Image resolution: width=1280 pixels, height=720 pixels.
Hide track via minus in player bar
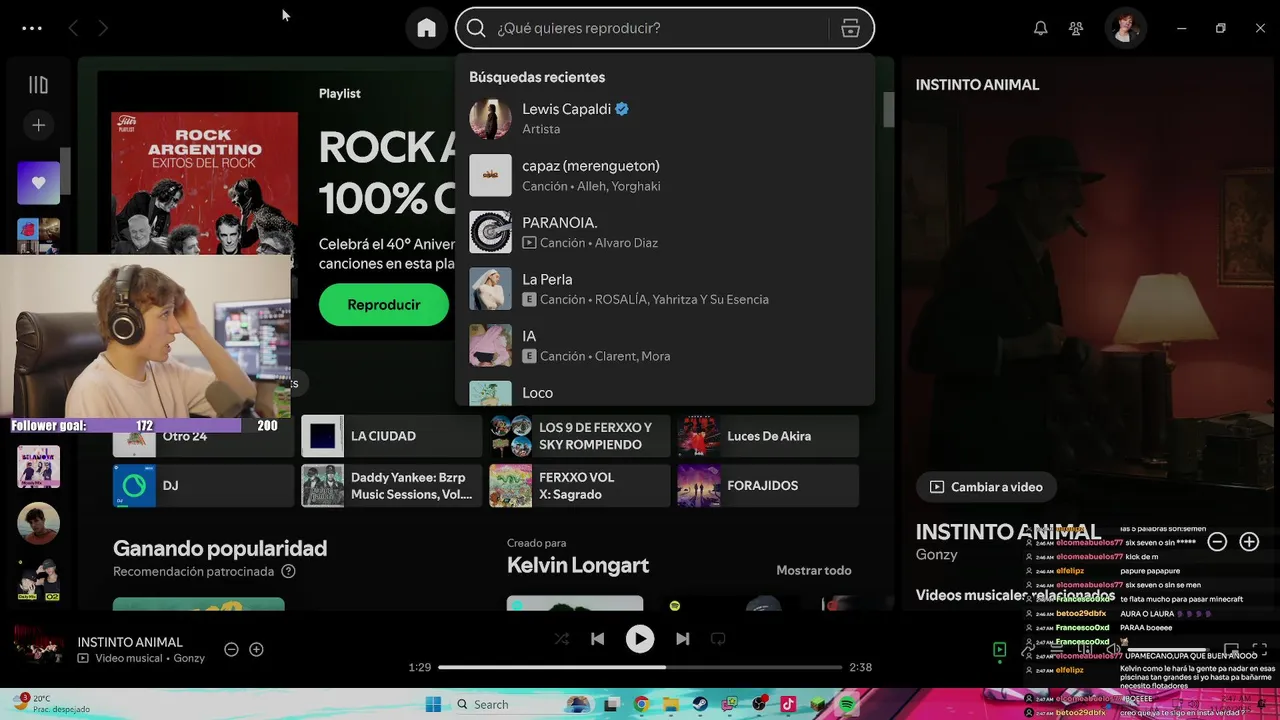(231, 650)
